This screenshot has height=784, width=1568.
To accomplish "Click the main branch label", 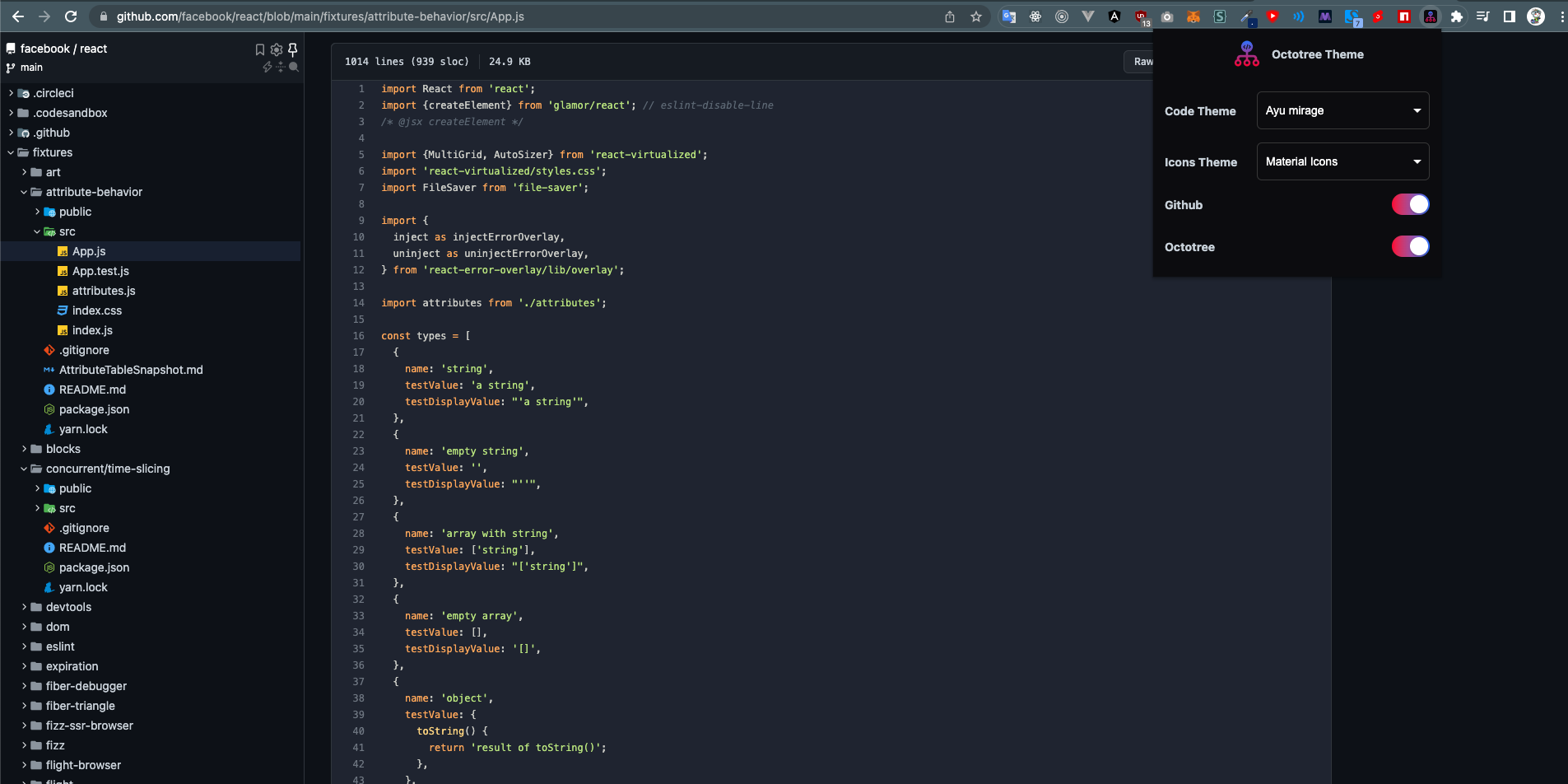I will tap(31, 68).
